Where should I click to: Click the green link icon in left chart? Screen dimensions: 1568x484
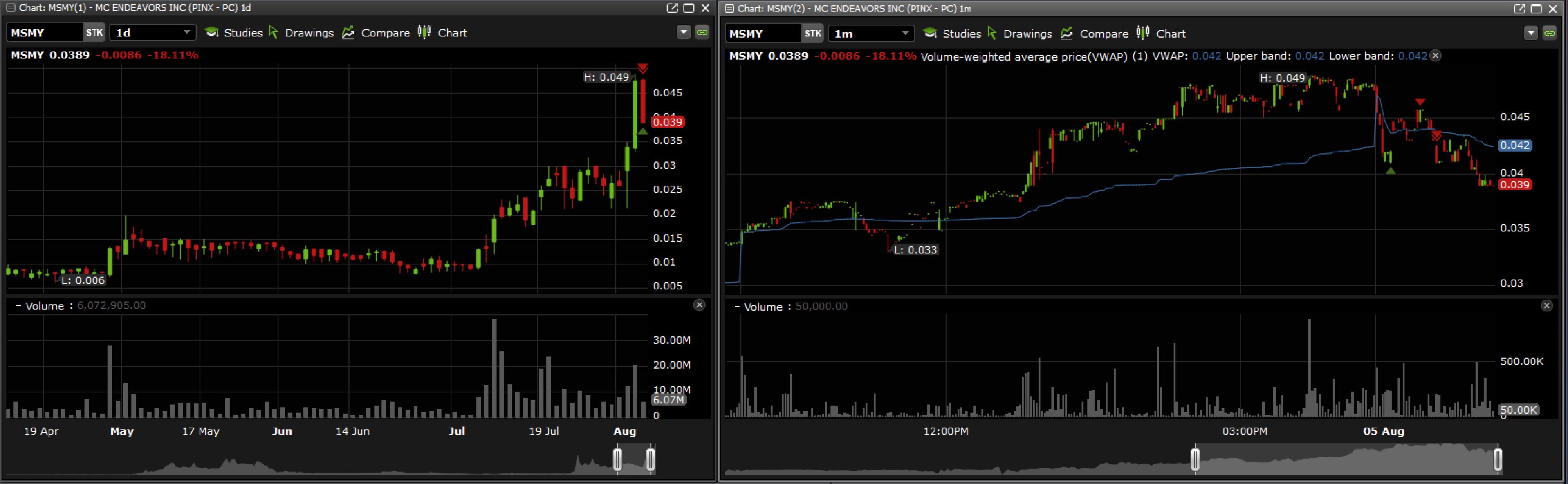[x=702, y=32]
